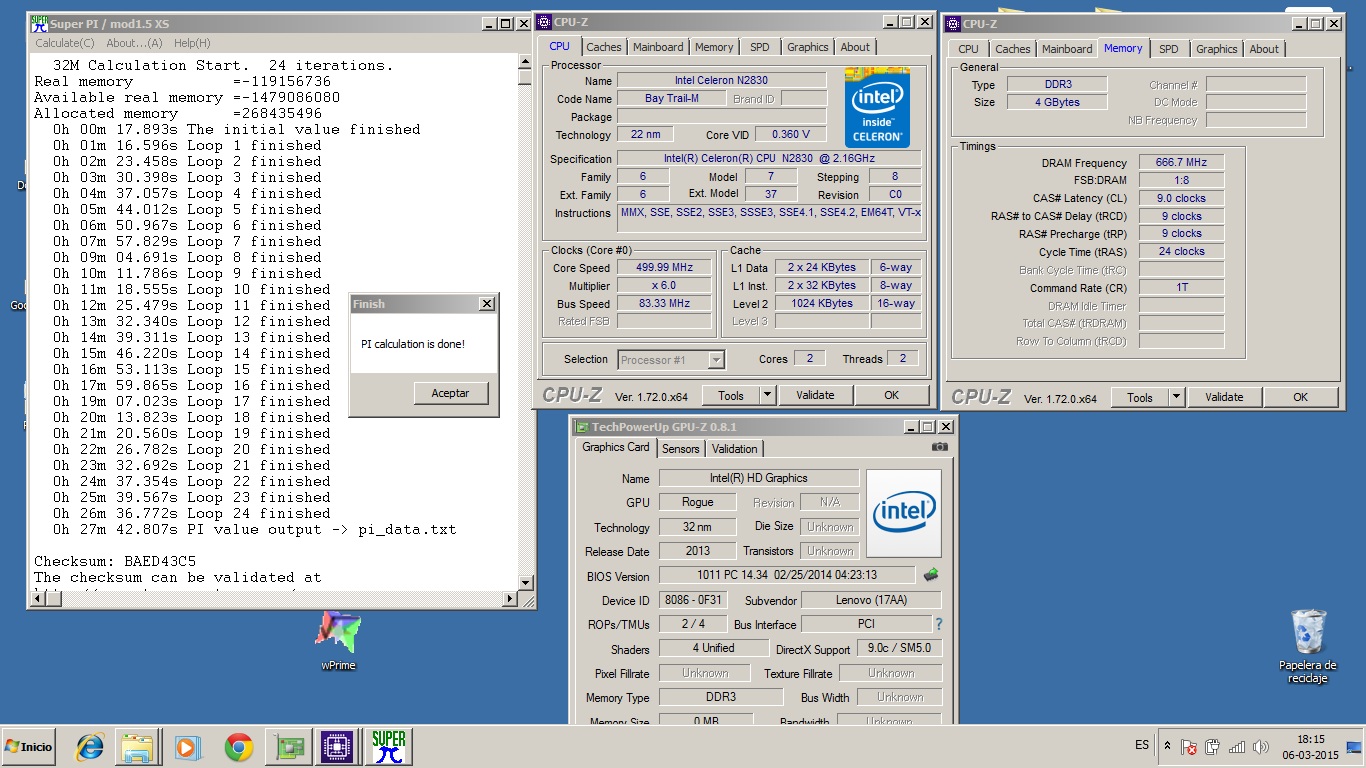
Task: Click the ES language indicator
Action: click(1142, 746)
